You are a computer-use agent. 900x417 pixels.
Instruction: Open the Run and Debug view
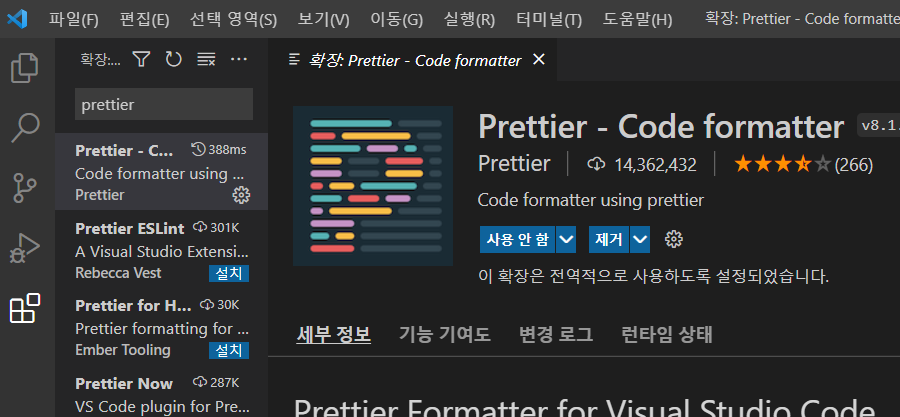point(25,248)
